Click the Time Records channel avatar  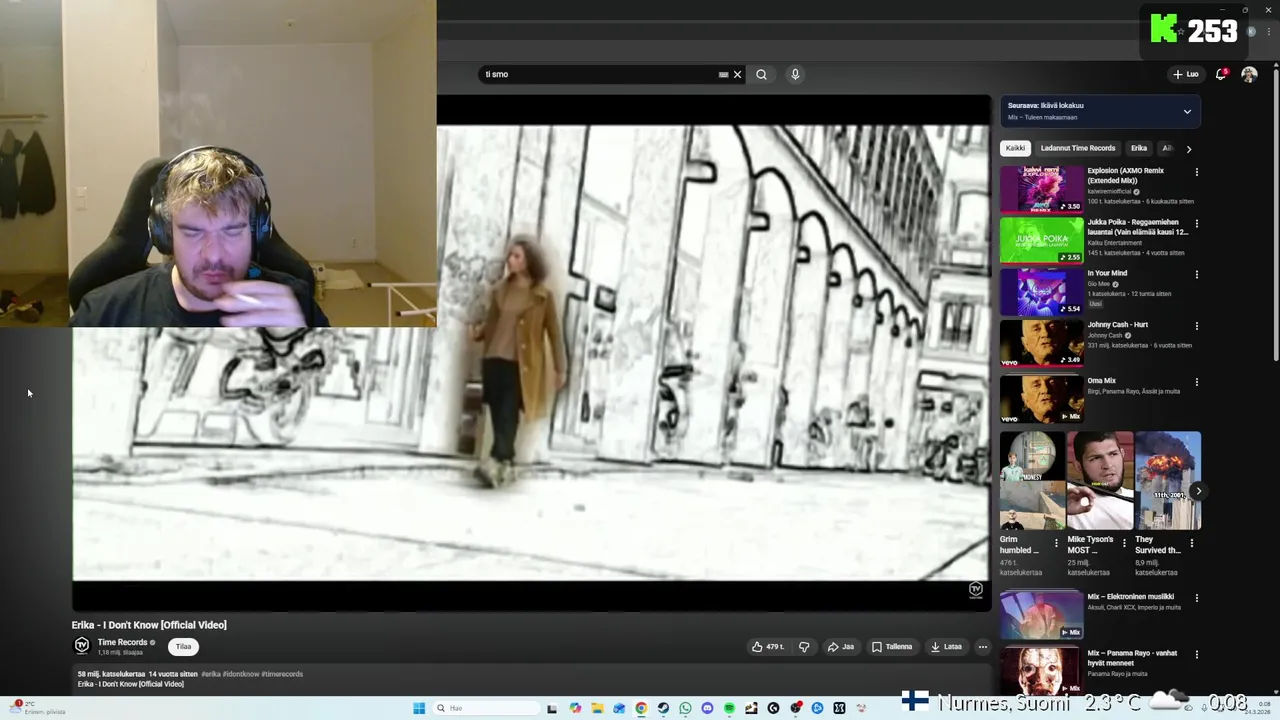click(x=82, y=645)
